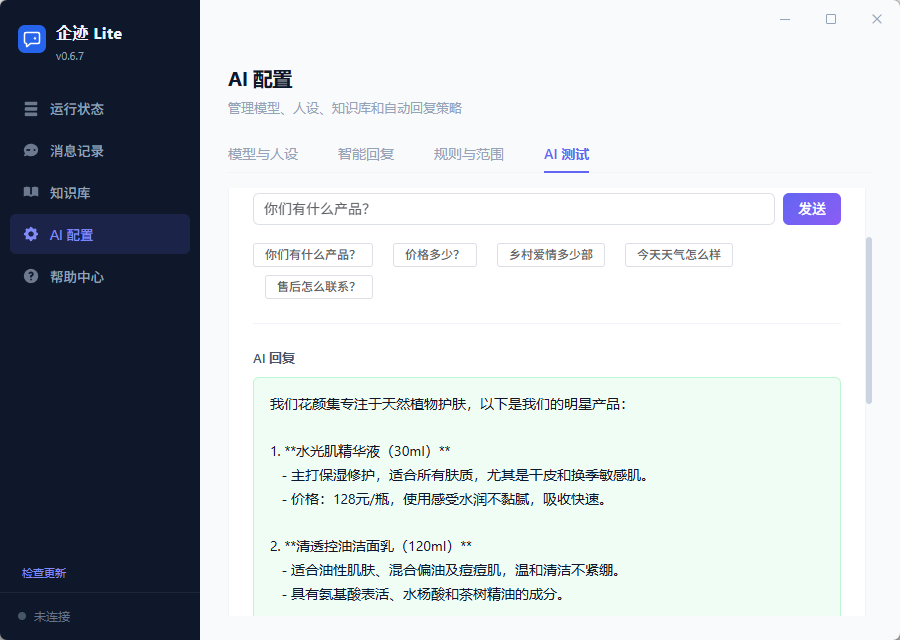Select the 乡村爱情多少部 test question

pyautogui.click(x=551, y=255)
